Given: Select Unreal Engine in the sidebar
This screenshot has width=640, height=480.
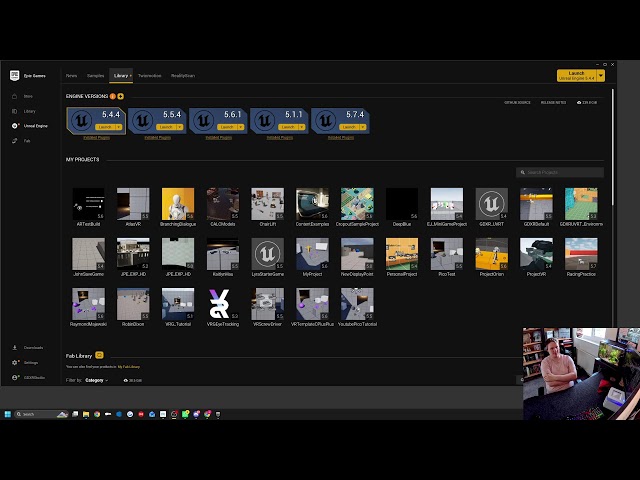Looking at the screenshot, I should (30, 126).
